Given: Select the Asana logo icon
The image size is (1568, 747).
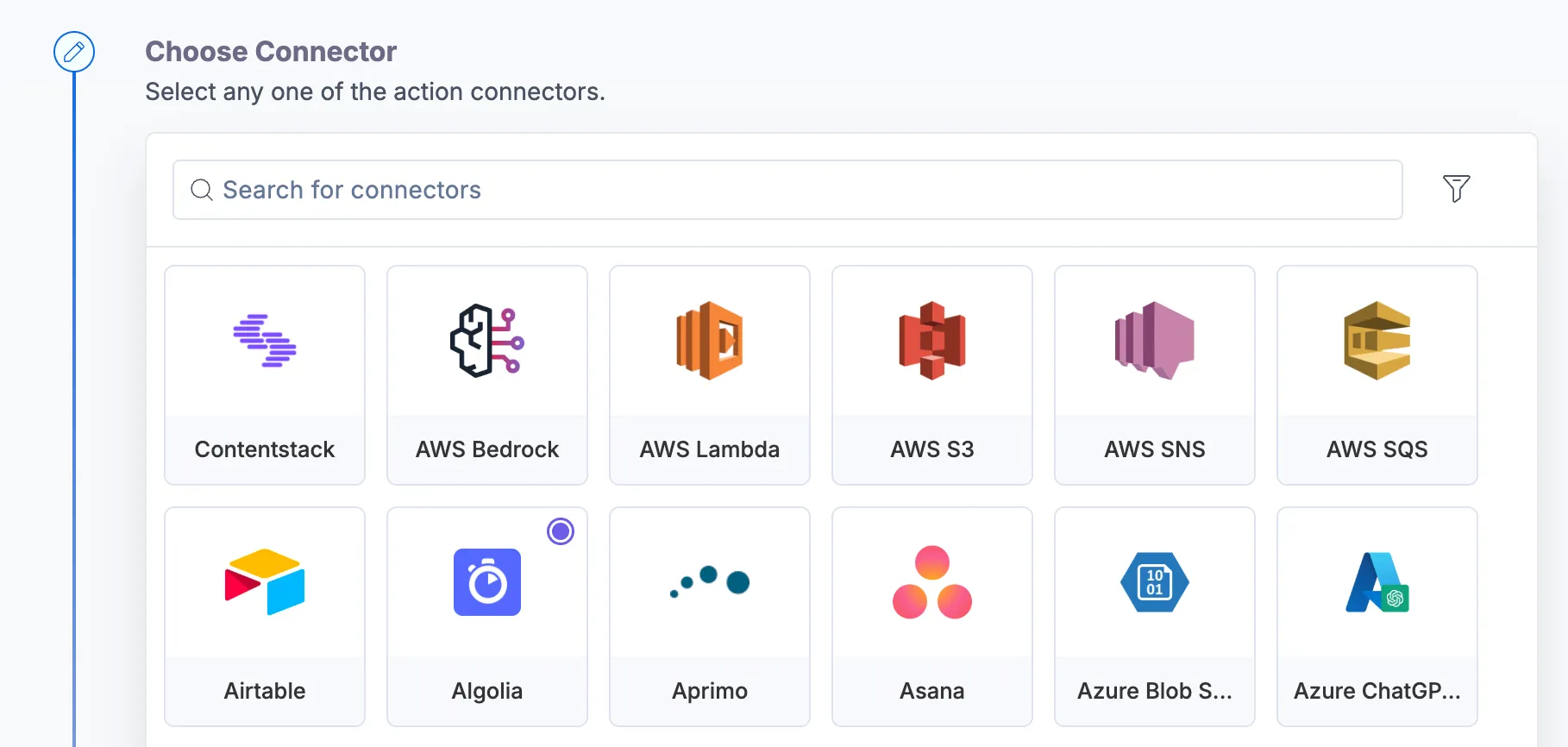Looking at the screenshot, I should point(932,582).
